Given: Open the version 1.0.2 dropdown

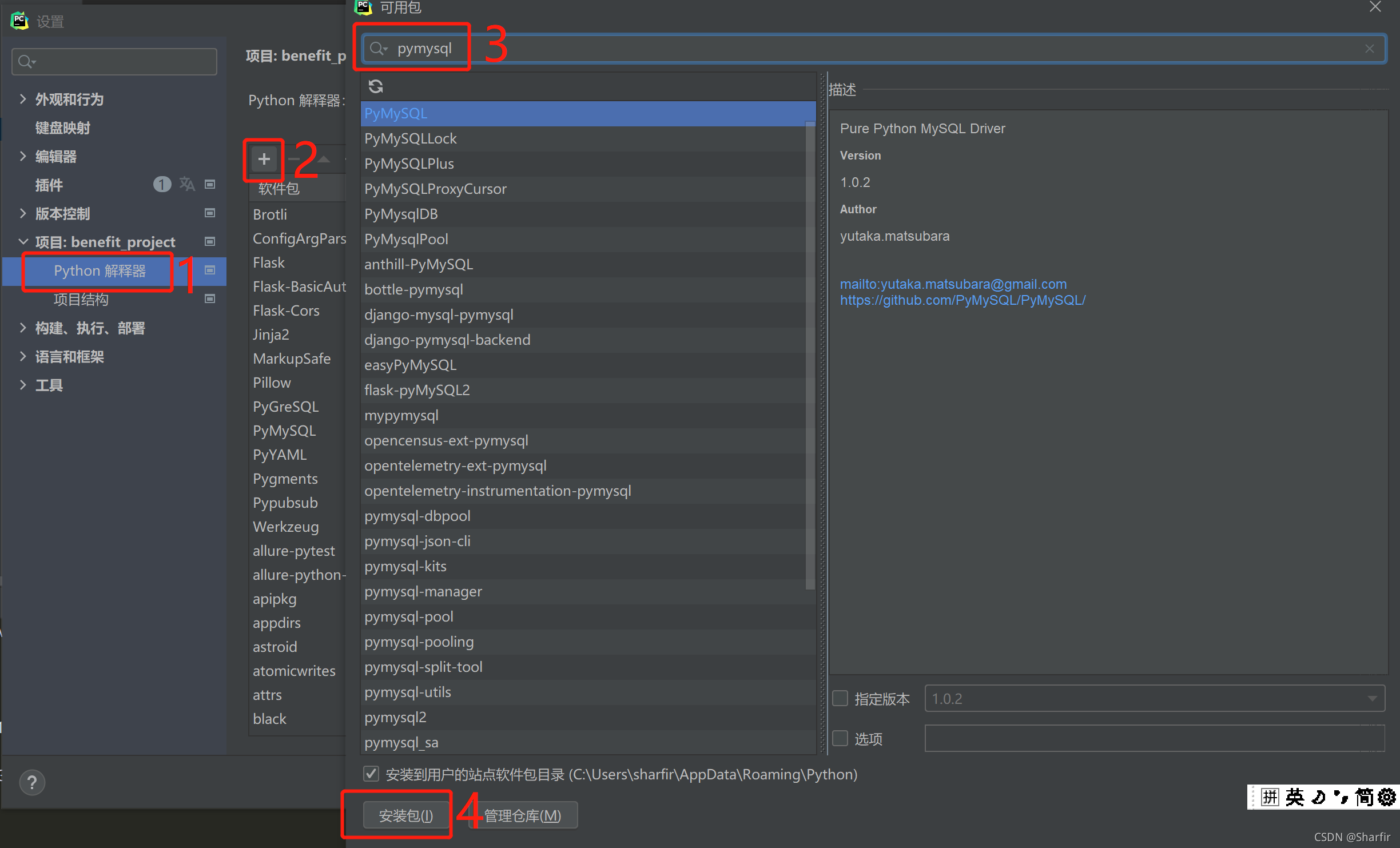Looking at the screenshot, I should click(x=1371, y=698).
